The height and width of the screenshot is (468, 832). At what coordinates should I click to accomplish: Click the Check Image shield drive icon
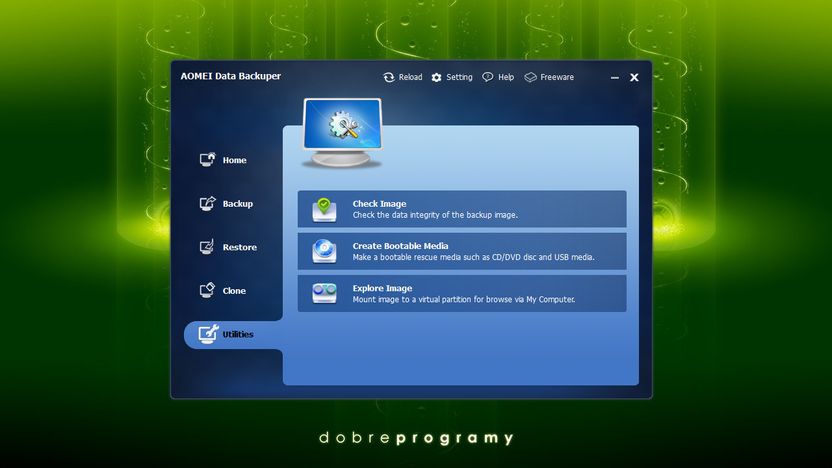click(x=324, y=209)
